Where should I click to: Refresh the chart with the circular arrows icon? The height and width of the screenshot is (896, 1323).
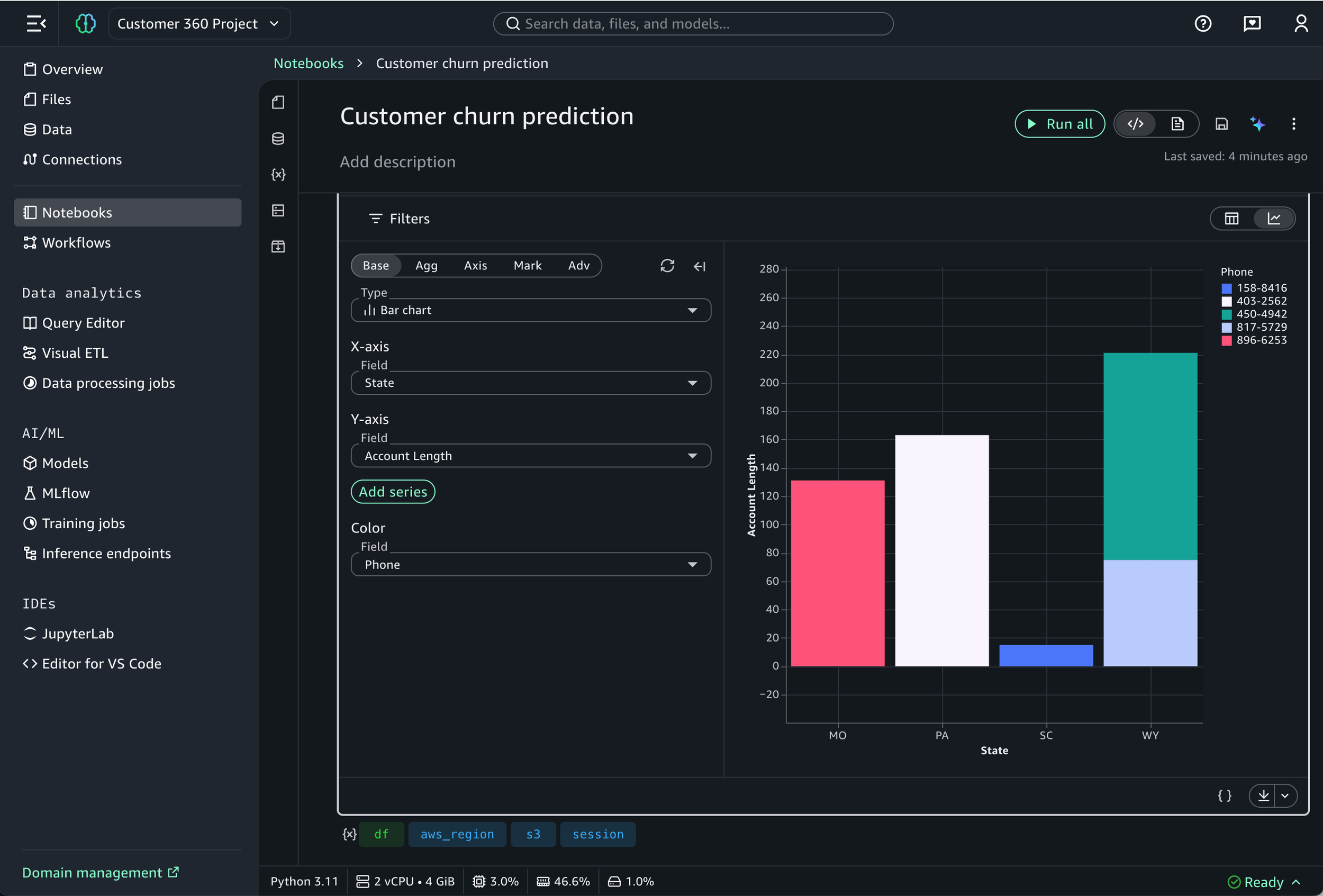[x=667, y=266]
